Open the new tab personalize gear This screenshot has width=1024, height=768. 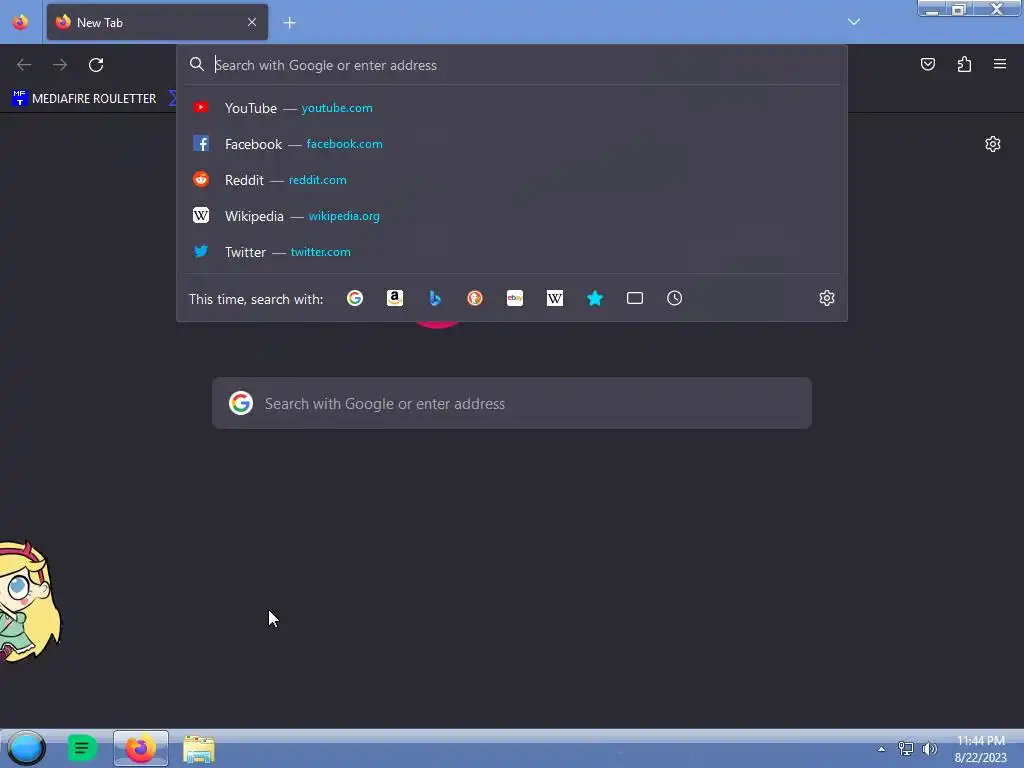pyautogui.click(x=993, y=144)
